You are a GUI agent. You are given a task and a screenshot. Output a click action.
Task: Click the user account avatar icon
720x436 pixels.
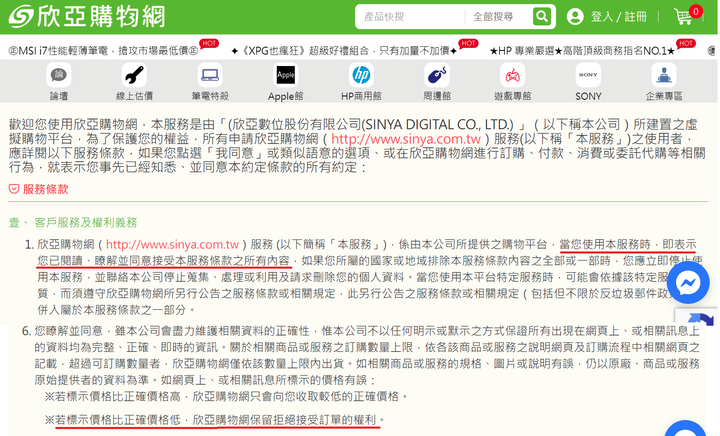pos(574,17)
